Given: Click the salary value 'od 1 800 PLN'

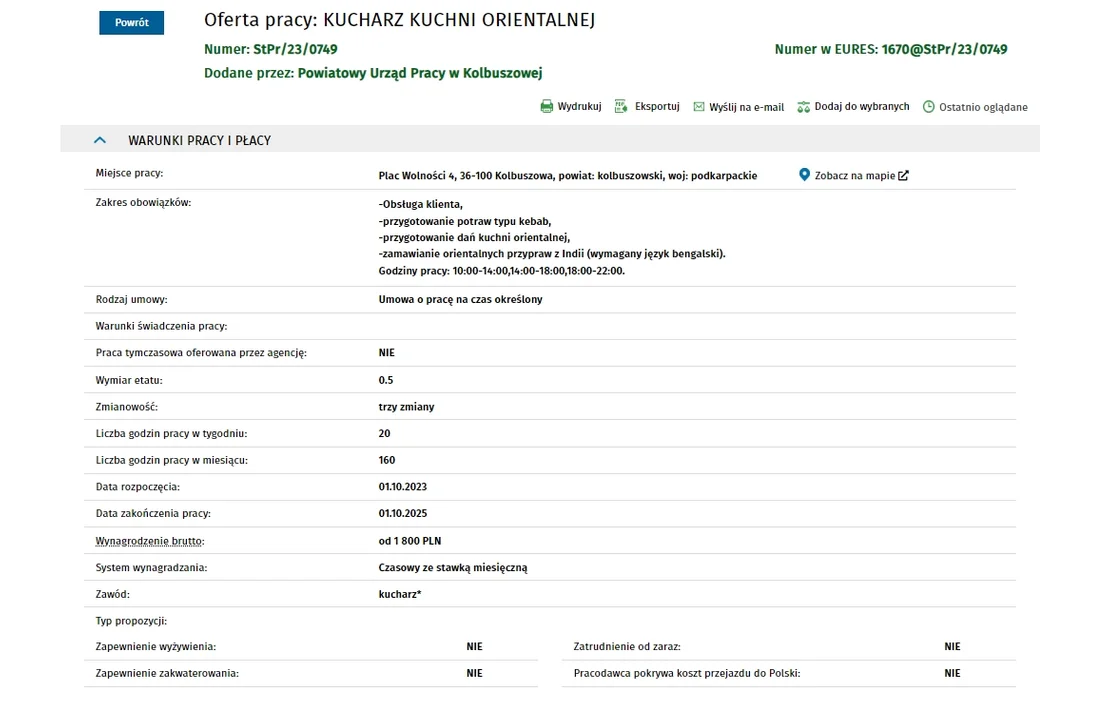Looking at the screenshot, I should point(410,541).
